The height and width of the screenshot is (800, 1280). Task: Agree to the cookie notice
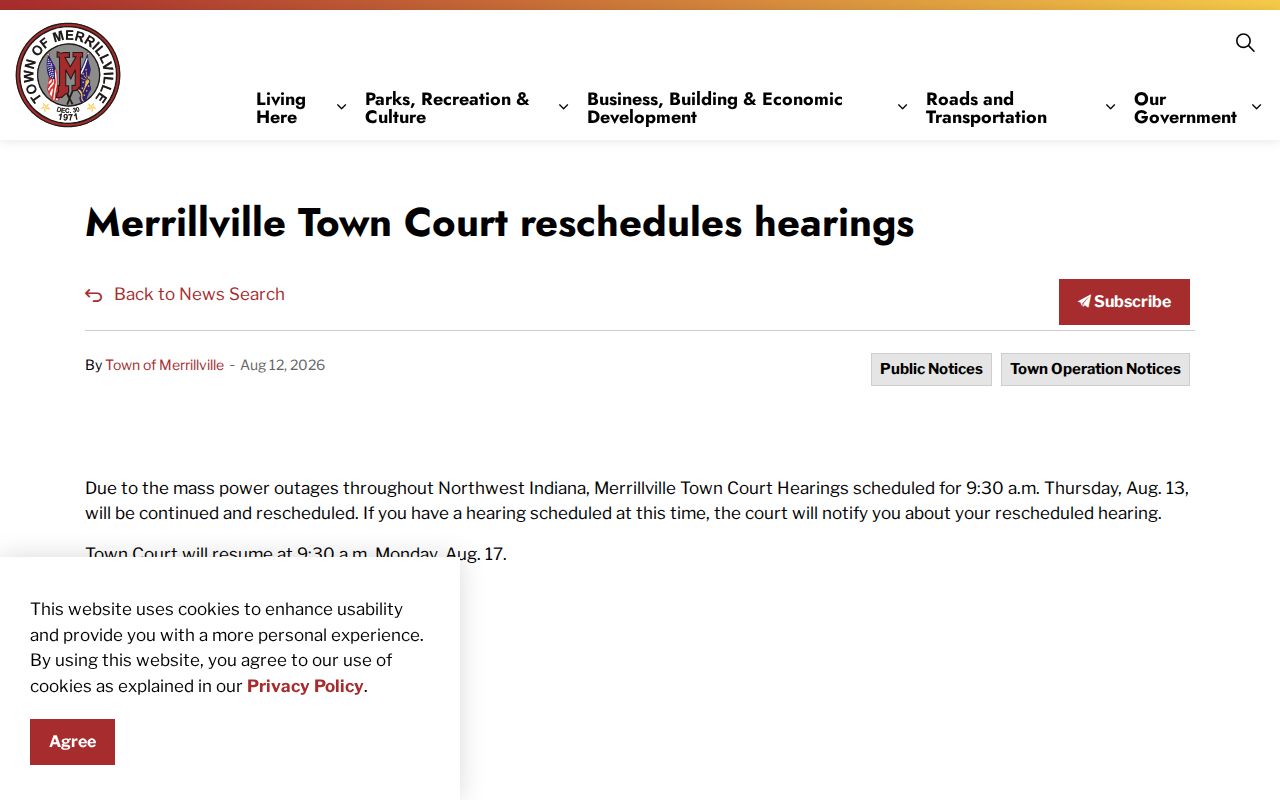click(72, 742)
